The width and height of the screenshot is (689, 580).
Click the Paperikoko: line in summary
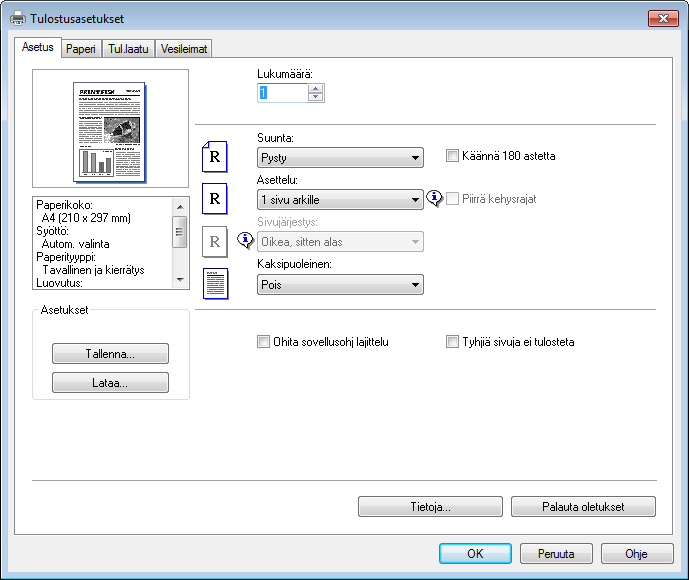pos(64,205)
